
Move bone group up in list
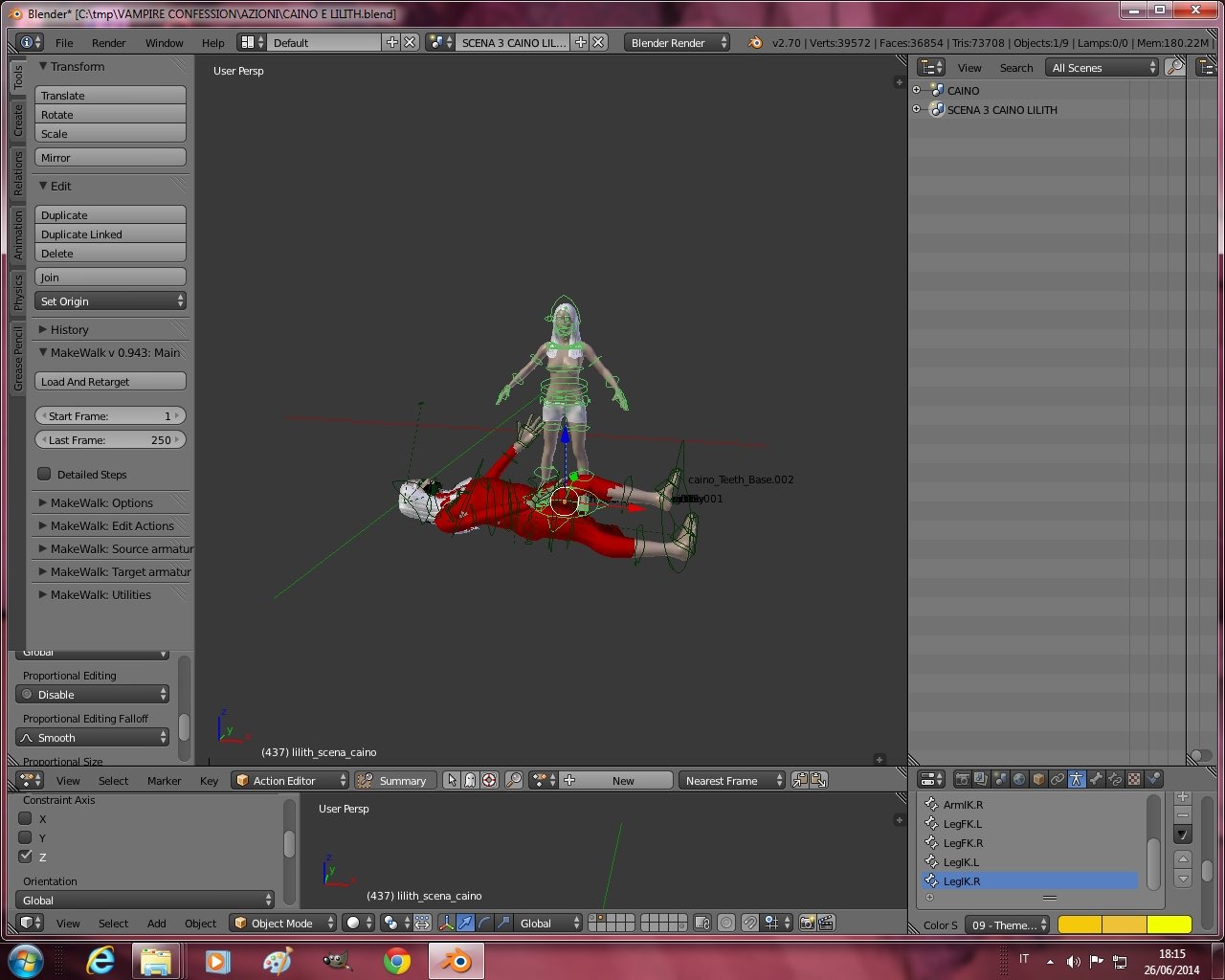tap(1183, 858)
